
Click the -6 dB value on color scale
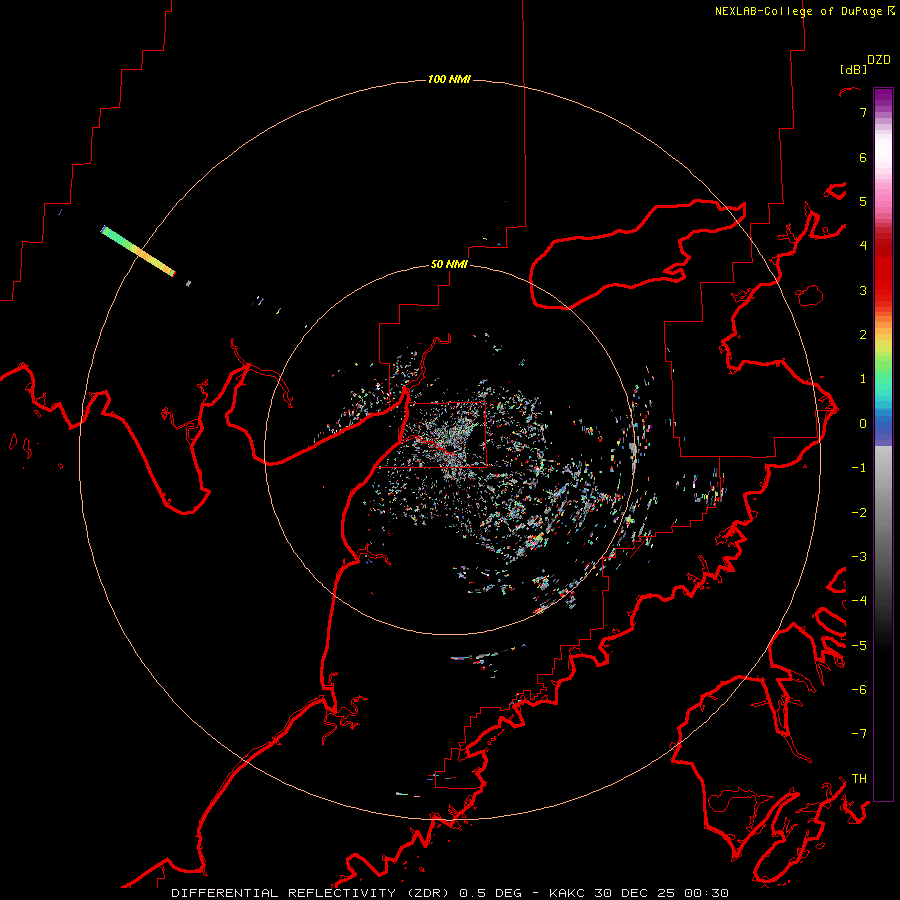tap(859, 690)
